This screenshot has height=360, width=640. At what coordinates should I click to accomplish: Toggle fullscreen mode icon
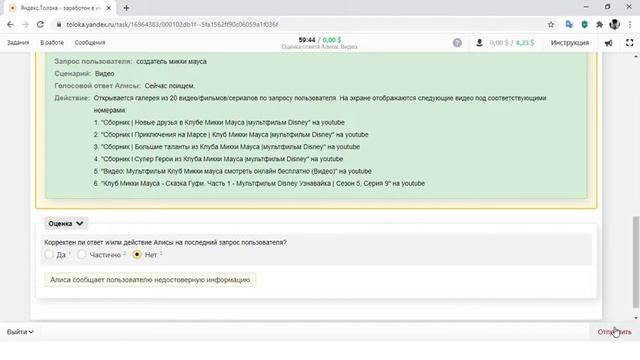pos(629,42)
